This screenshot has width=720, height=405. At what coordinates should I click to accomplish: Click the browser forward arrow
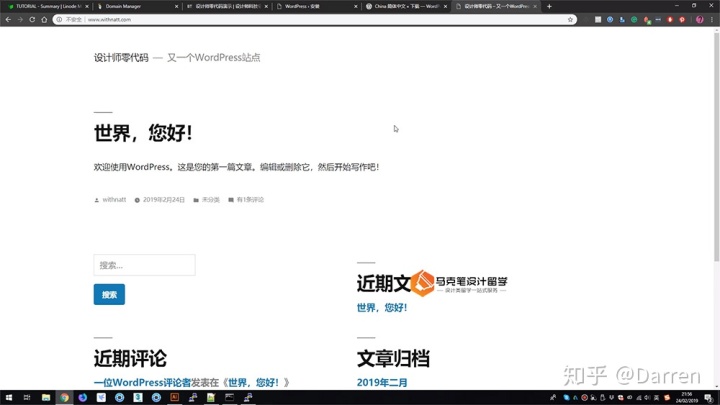(20, 19)
